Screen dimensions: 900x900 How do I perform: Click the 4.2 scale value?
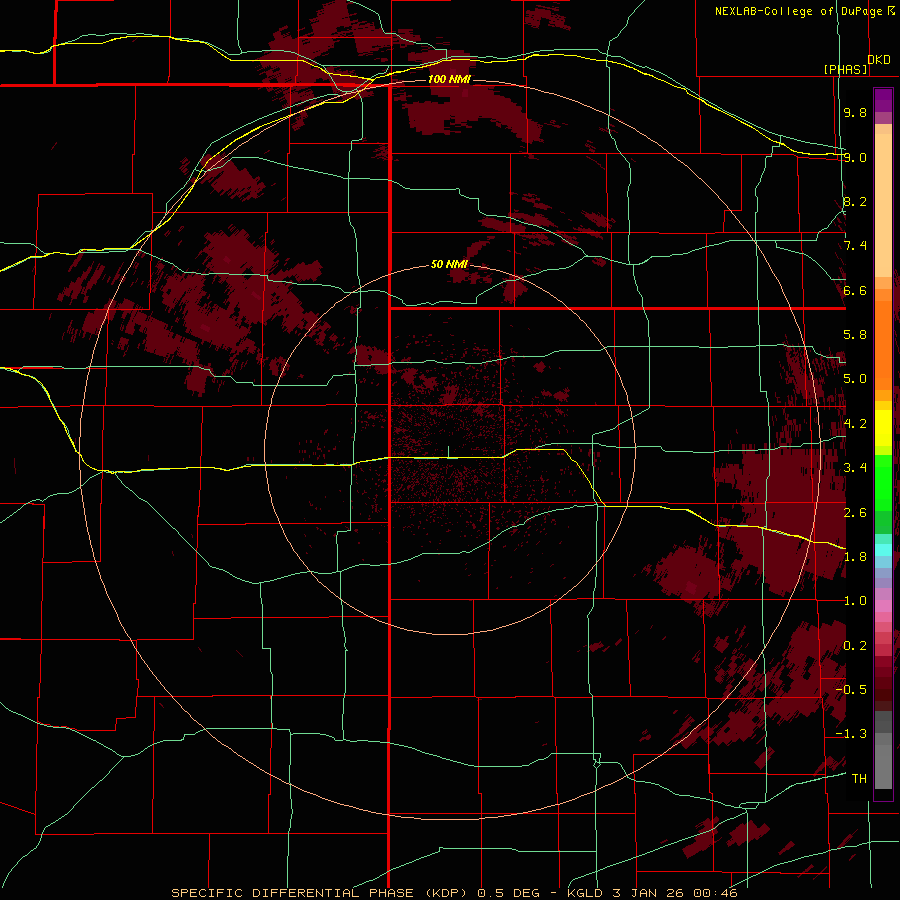click(855, 424)
